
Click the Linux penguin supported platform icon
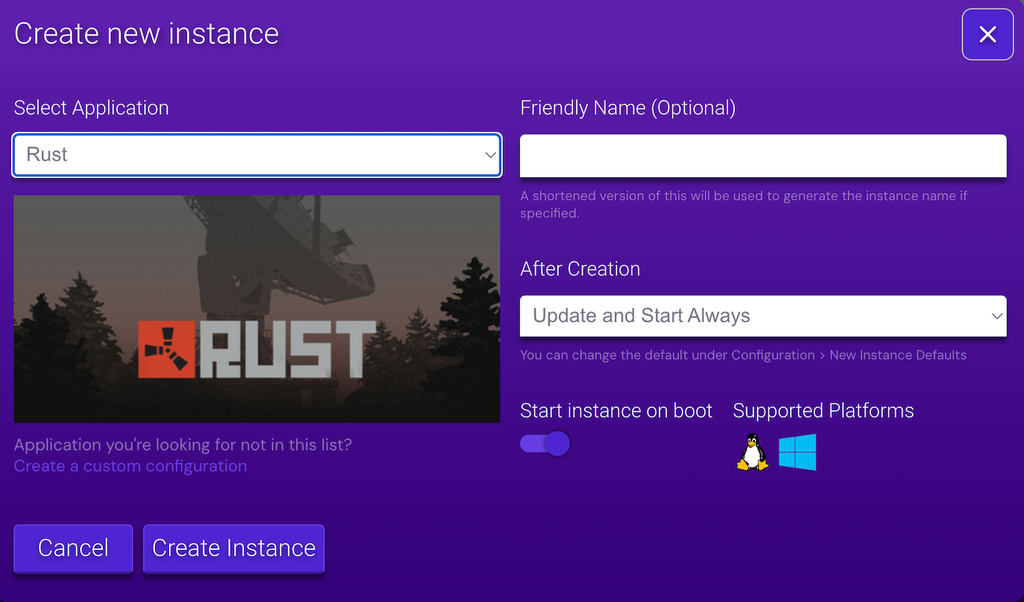point(751,452)
